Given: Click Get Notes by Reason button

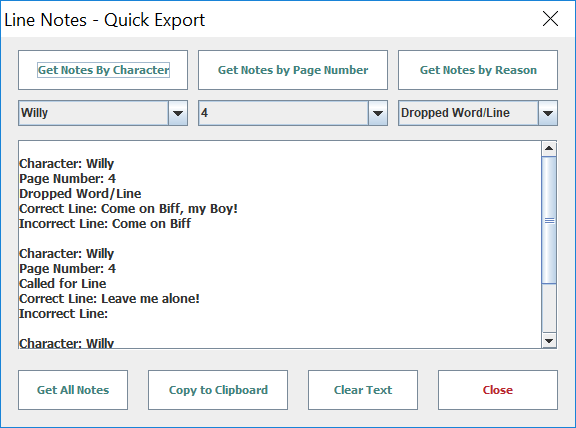Looking at the screenshot, I should point(478,70).
